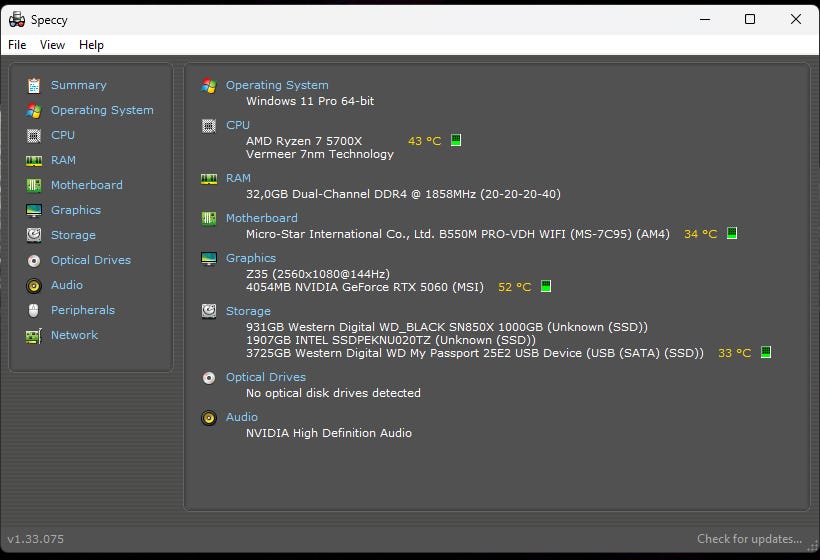
Task: Click AMD Ryzen 7 5700X text
Action: pos(304,141)
